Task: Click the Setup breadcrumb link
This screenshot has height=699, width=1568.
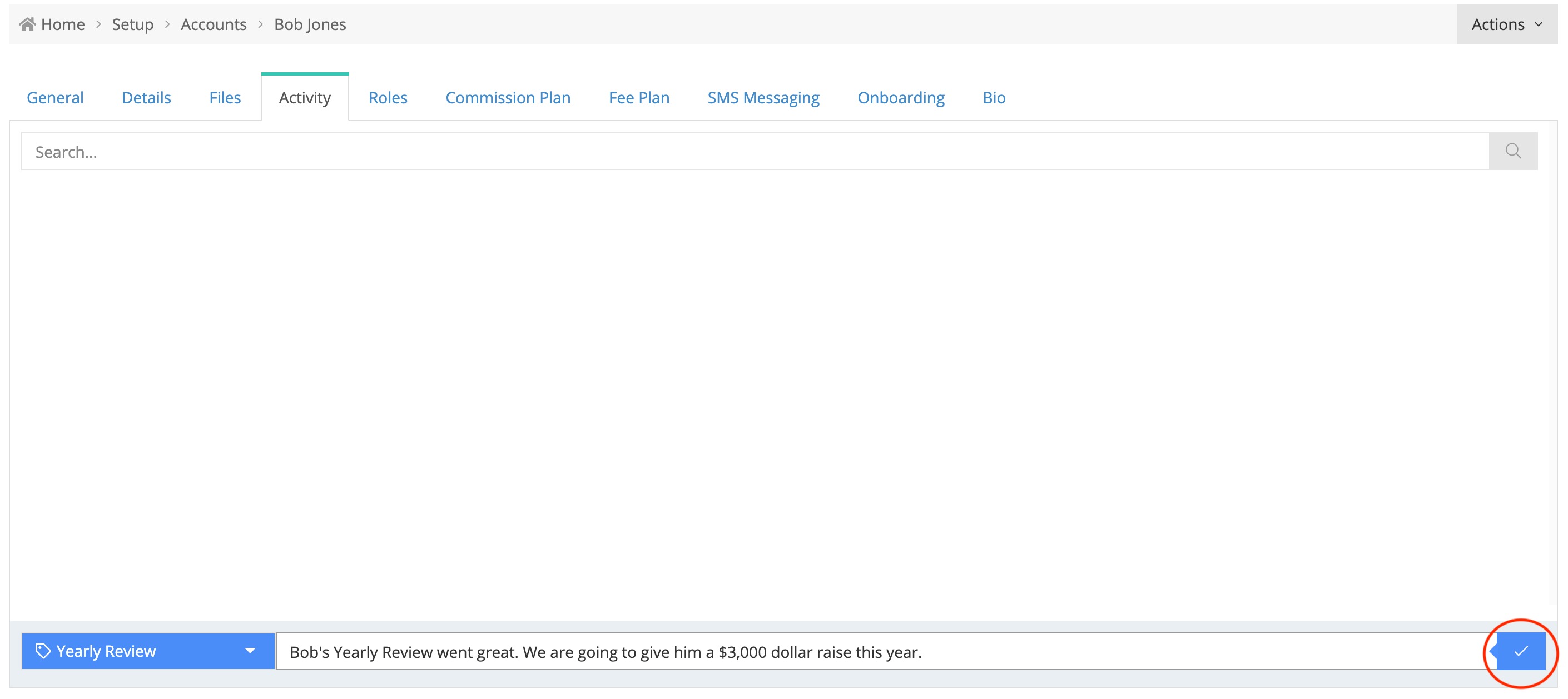Action: (x=132, y=24)
